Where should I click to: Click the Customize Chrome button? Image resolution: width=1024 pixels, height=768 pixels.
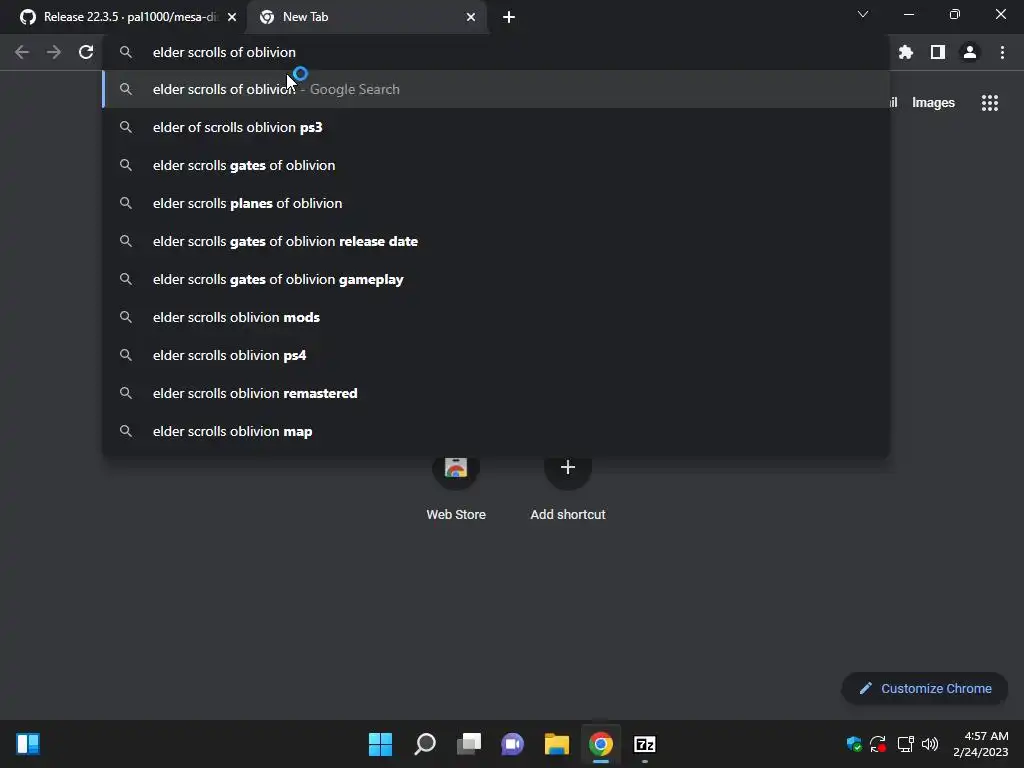pyautogui.click(x=924, y=688)
